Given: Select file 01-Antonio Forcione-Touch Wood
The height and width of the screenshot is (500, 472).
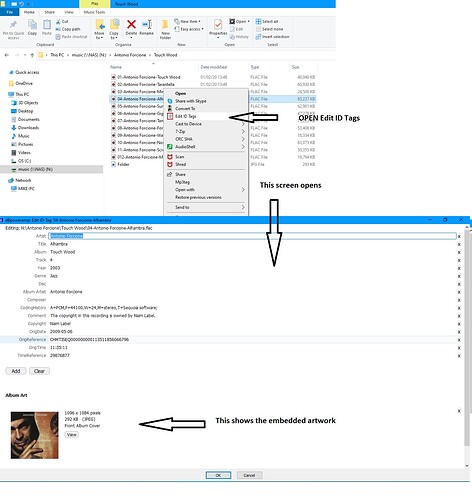Looking at the screenshot, I should pyautogui.click(x=149, y=77).
